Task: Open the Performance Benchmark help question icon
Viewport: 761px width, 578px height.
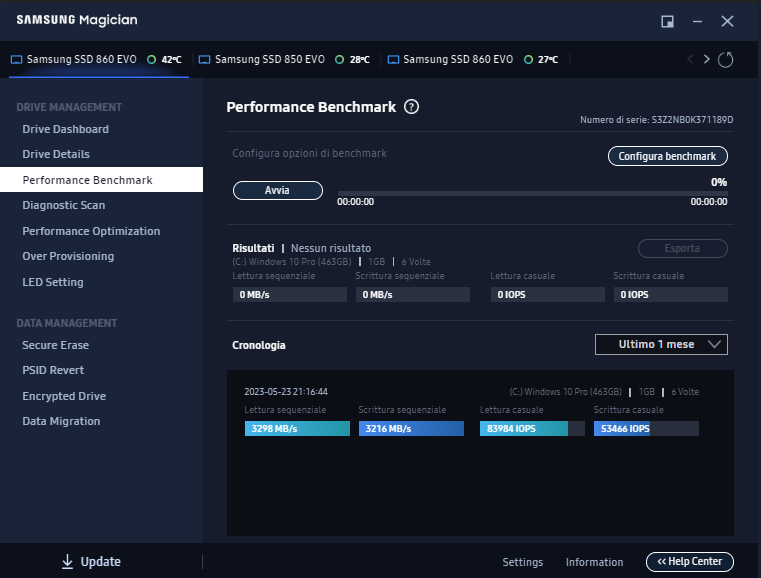Action: [x=411, y=107]
